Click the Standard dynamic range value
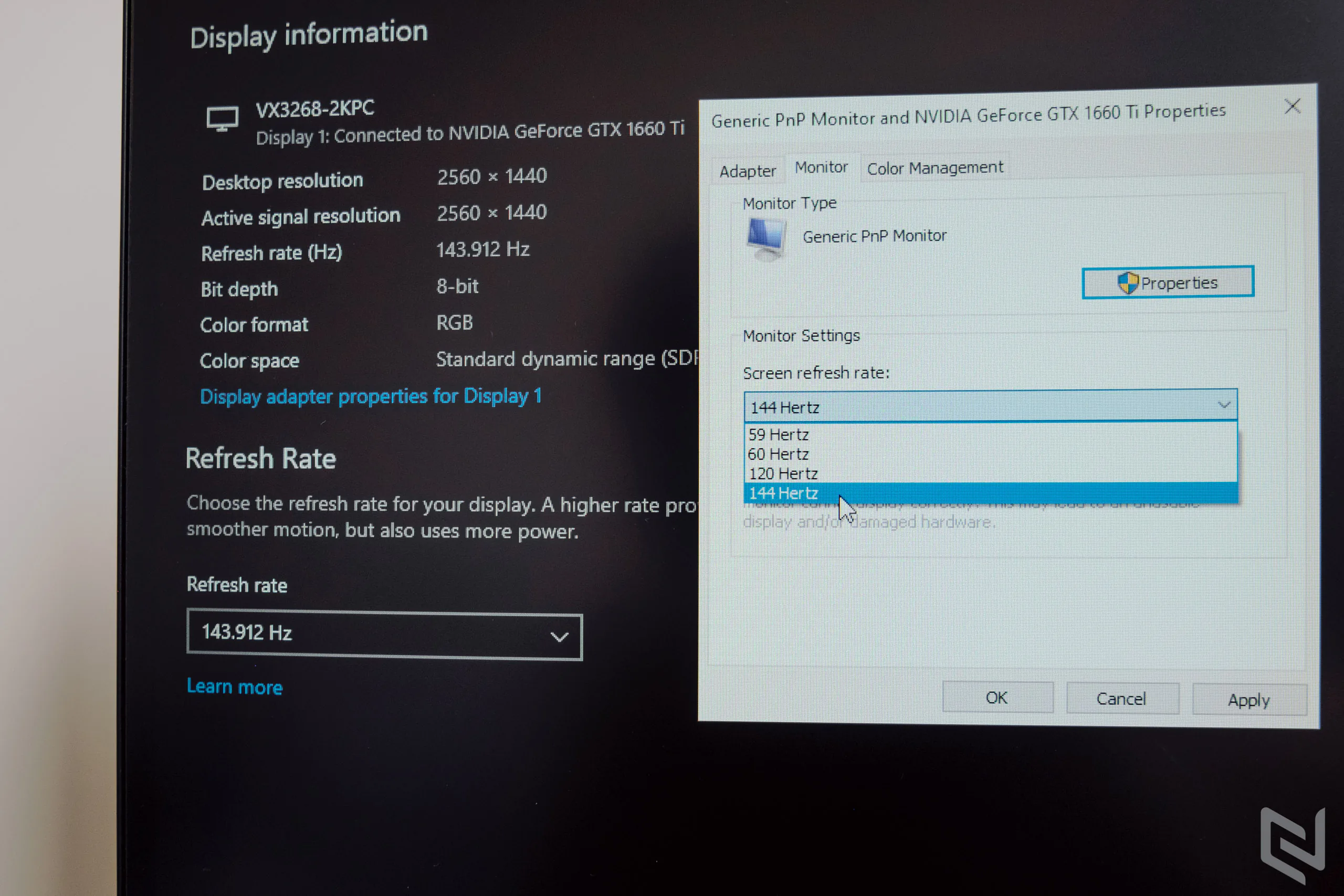 (568, 359)
